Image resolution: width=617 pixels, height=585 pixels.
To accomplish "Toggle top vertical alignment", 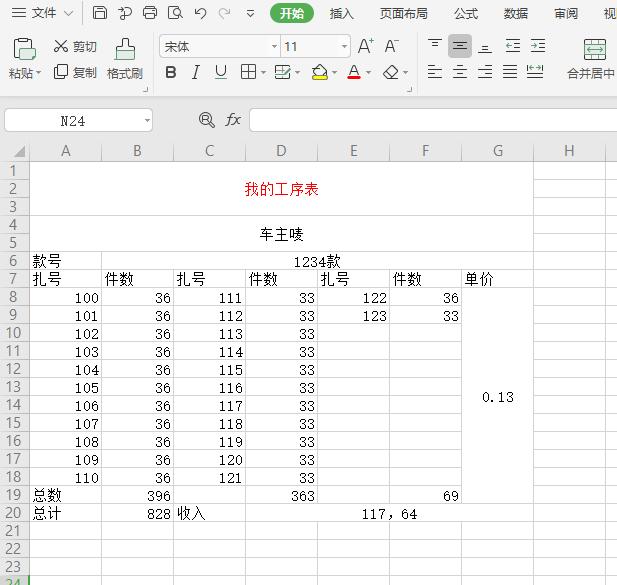I will [x=435, y=45].
